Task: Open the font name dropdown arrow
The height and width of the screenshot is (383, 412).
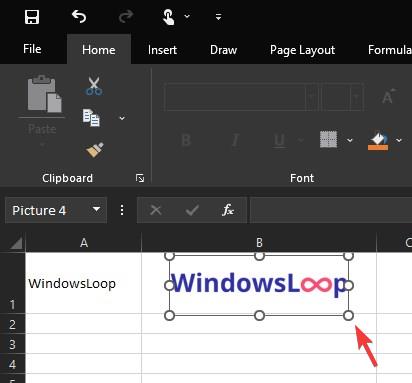Action: [x=311, y=97]
